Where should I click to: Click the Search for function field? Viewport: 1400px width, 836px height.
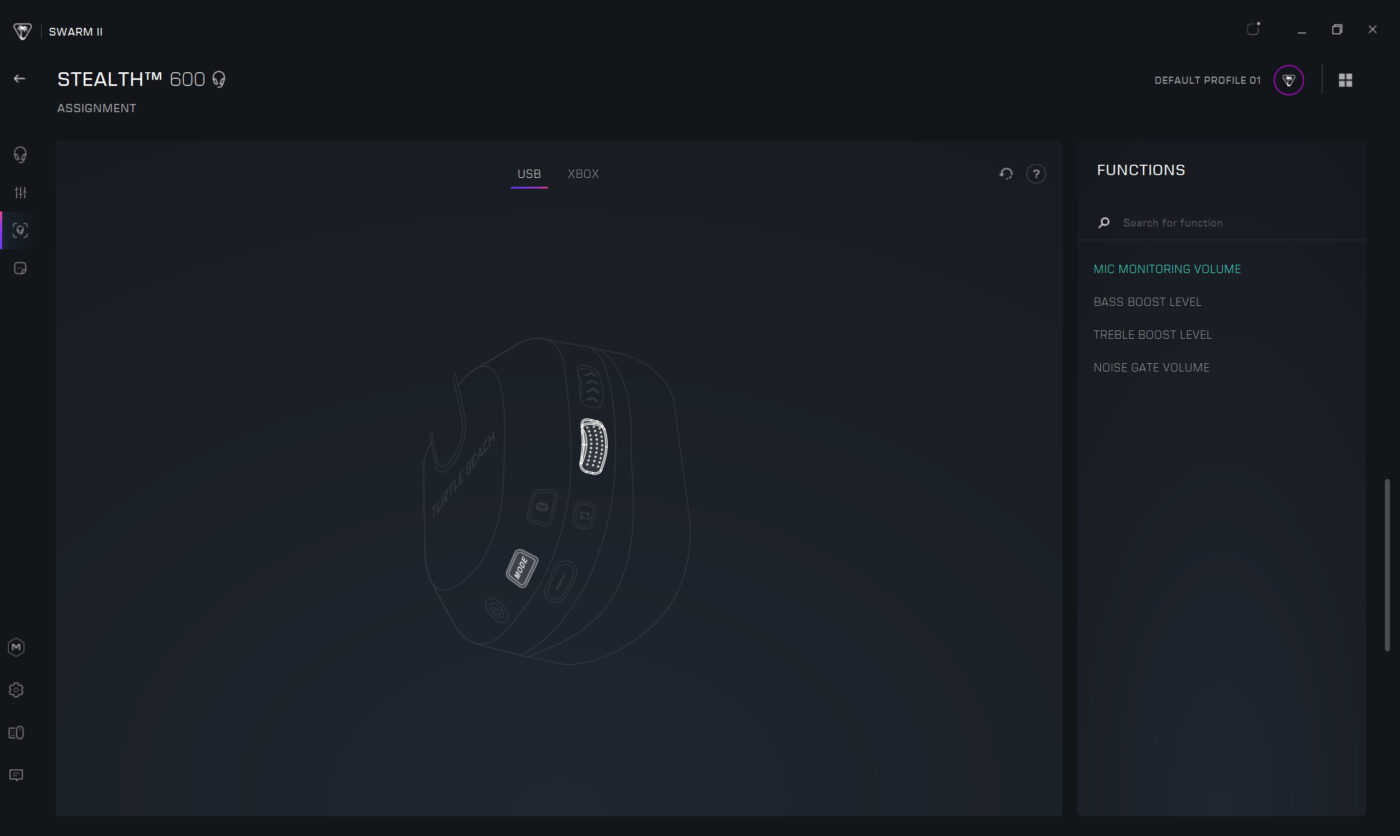click(1221, 223)
